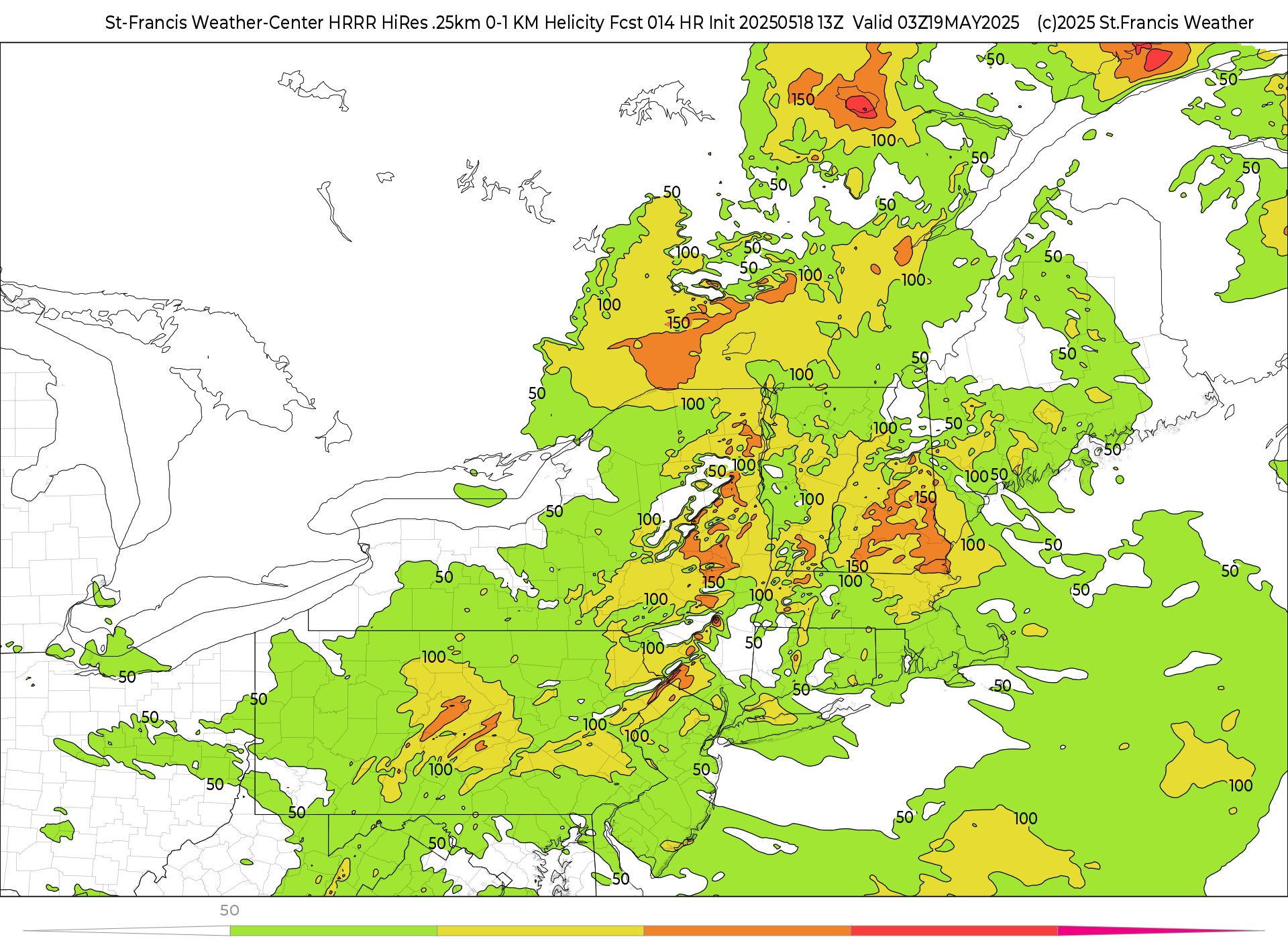Pick the green segment of the legend color bar
Screen dimensions: 1288x939
click(x=333, y=931)
